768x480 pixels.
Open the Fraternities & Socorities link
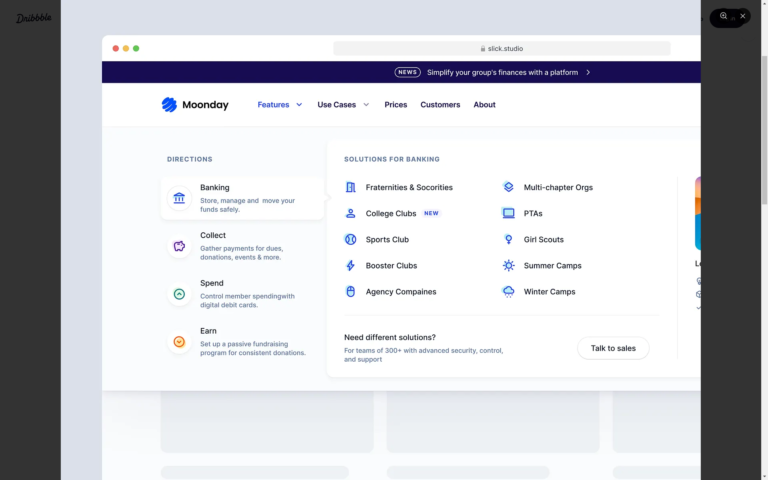click(409, 187)
